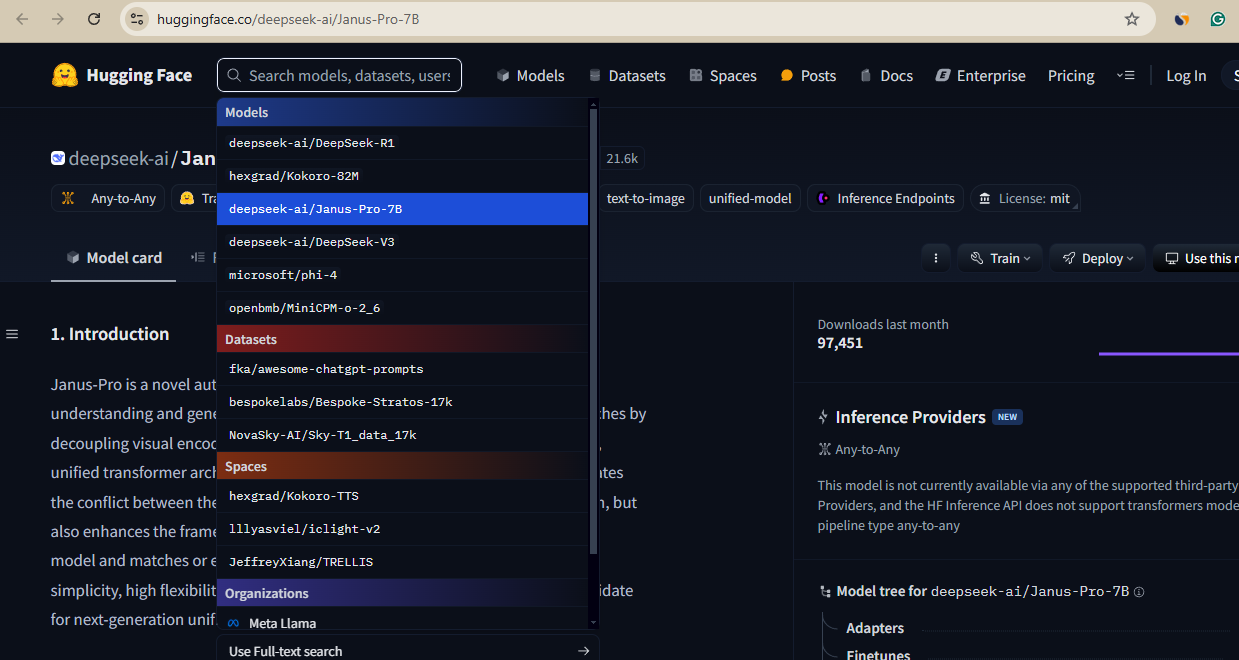The height and width of the screenshot is (660, 1239).
Task: Expand the Deploy dropdown
Action: [1097, 257]
